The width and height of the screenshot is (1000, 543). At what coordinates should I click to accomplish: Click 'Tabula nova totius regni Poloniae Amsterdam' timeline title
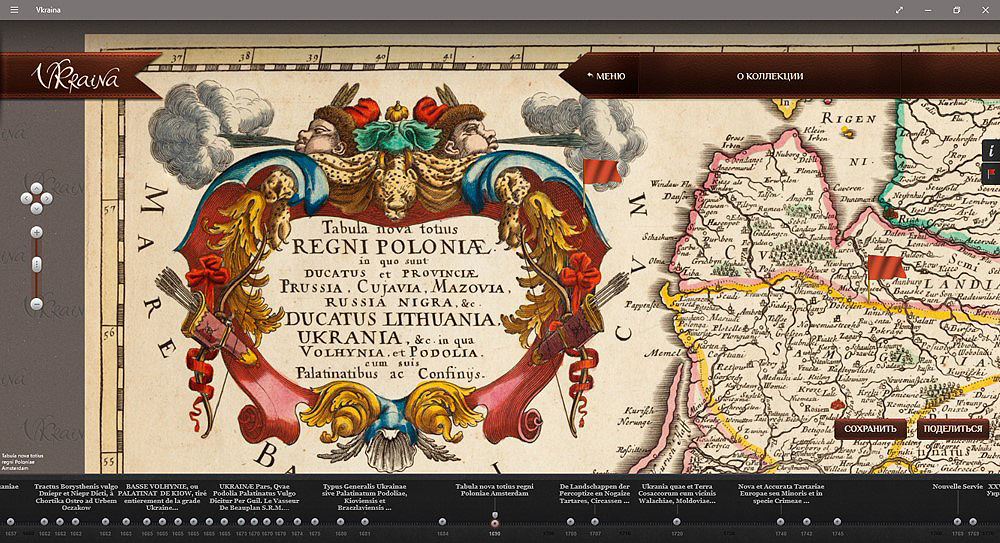pyautogui.click(x=494, y=490)
